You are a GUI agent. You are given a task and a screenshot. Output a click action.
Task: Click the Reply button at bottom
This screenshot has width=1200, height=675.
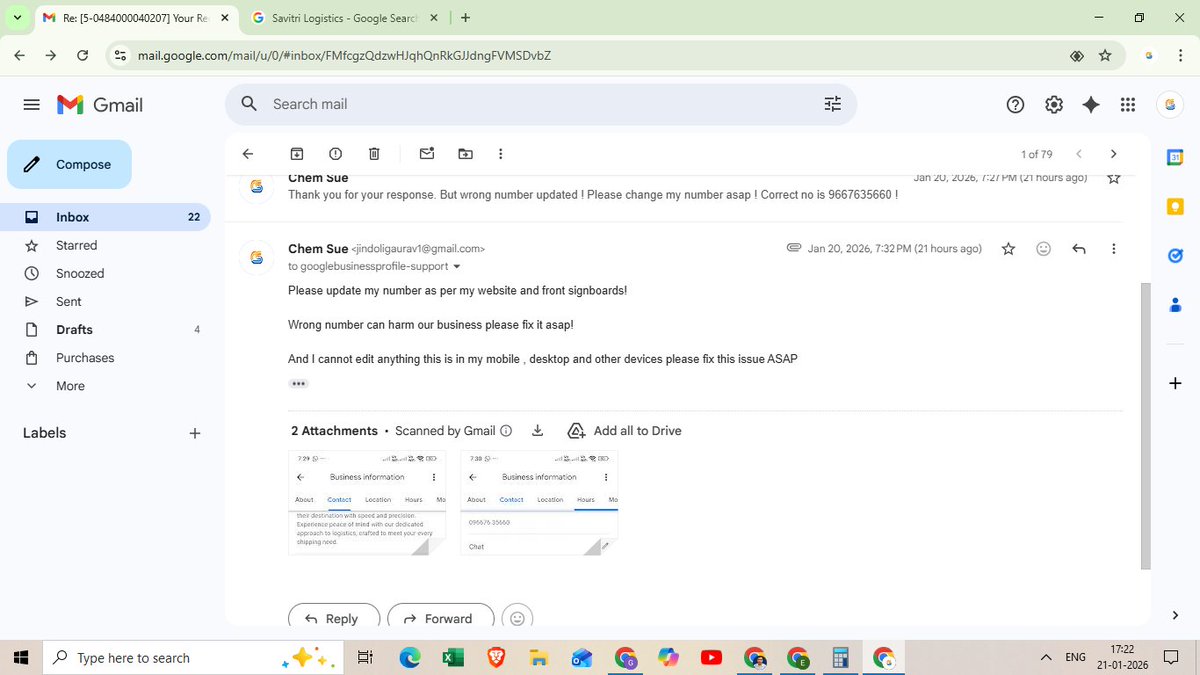[x=334, y=618]
